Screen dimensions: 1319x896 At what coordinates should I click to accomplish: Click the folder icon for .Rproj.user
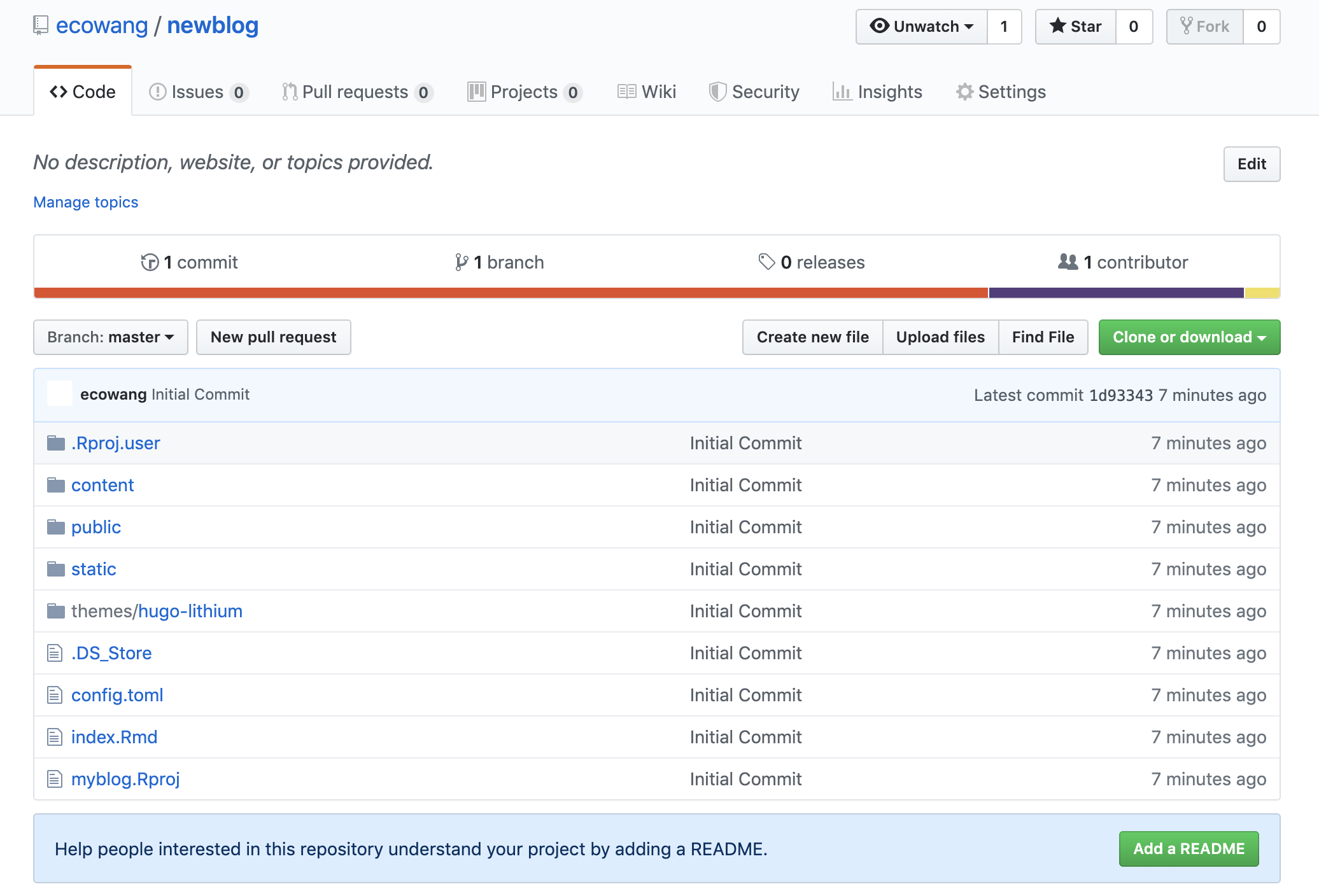pos(56,443)
